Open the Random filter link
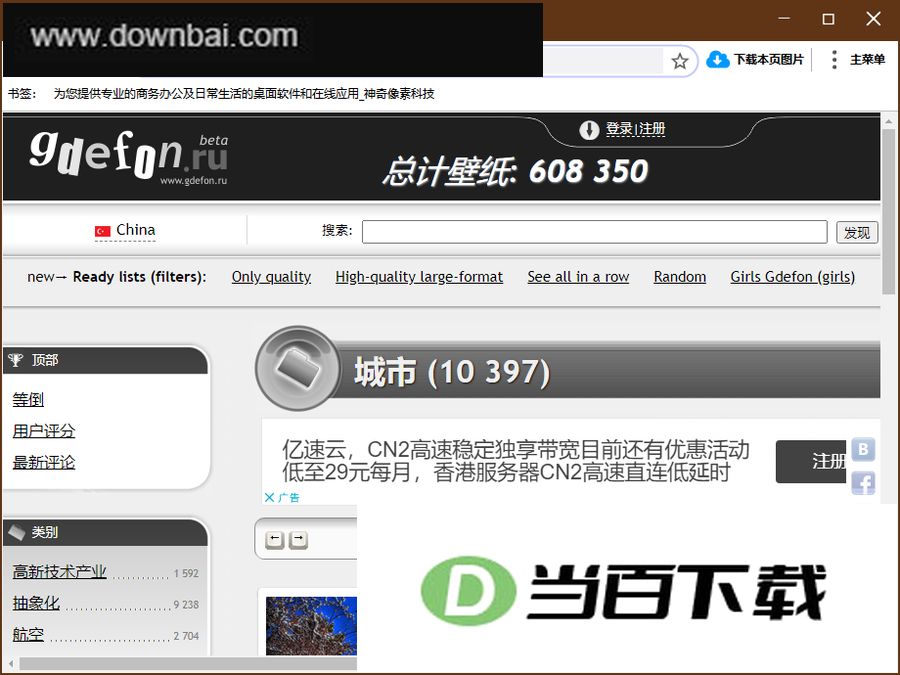Image resolution: width=900 pixels, height=675 pixels. pos(680,277)
